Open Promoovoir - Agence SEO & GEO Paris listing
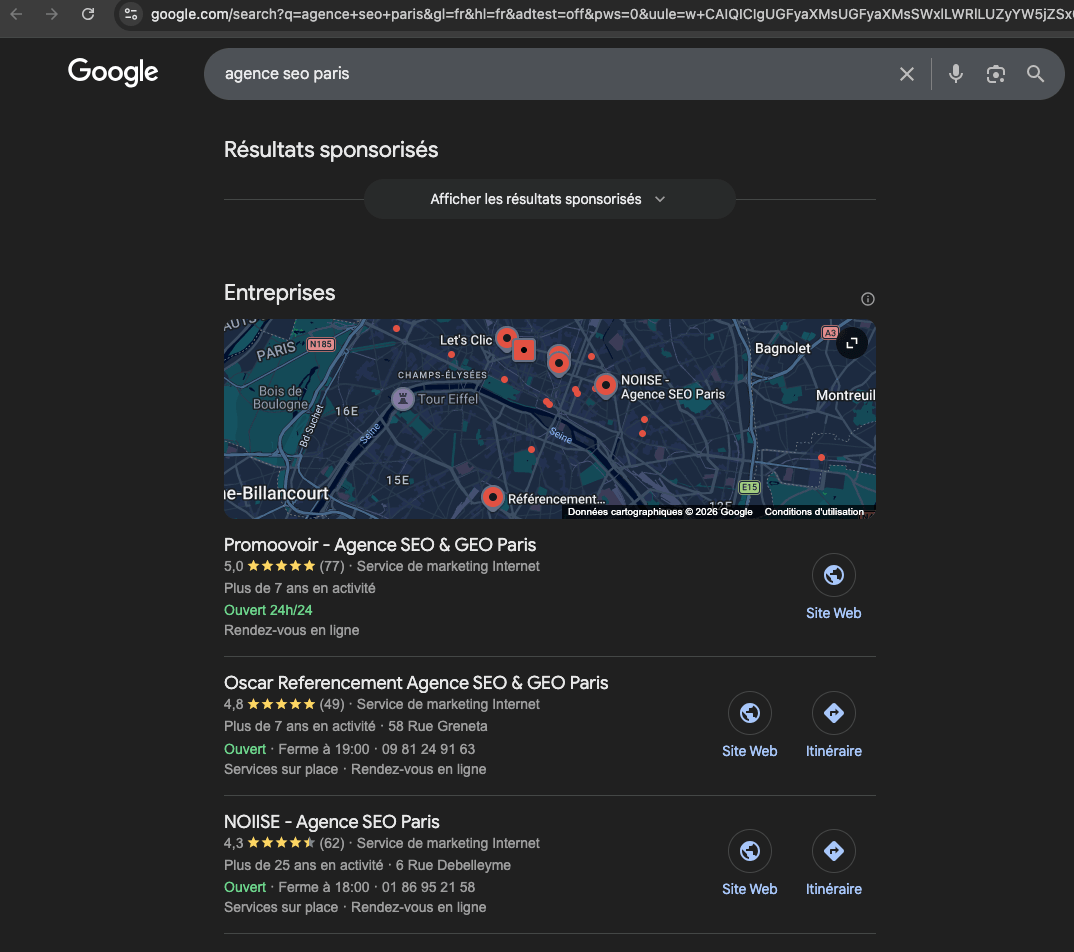This screenshot has width=1074, height=952. (380, 545)
